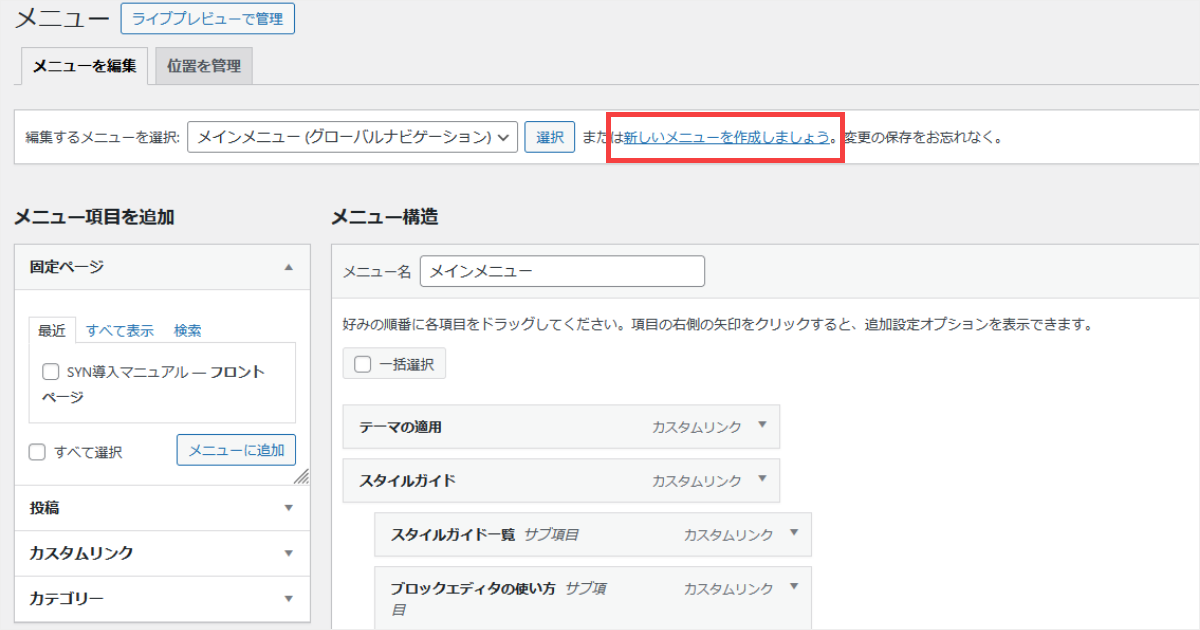This screenshot has width=1200, height=630.
Task: Check the SYN導入マニュアル page checkbox
Action: click(x=50, y=371)
